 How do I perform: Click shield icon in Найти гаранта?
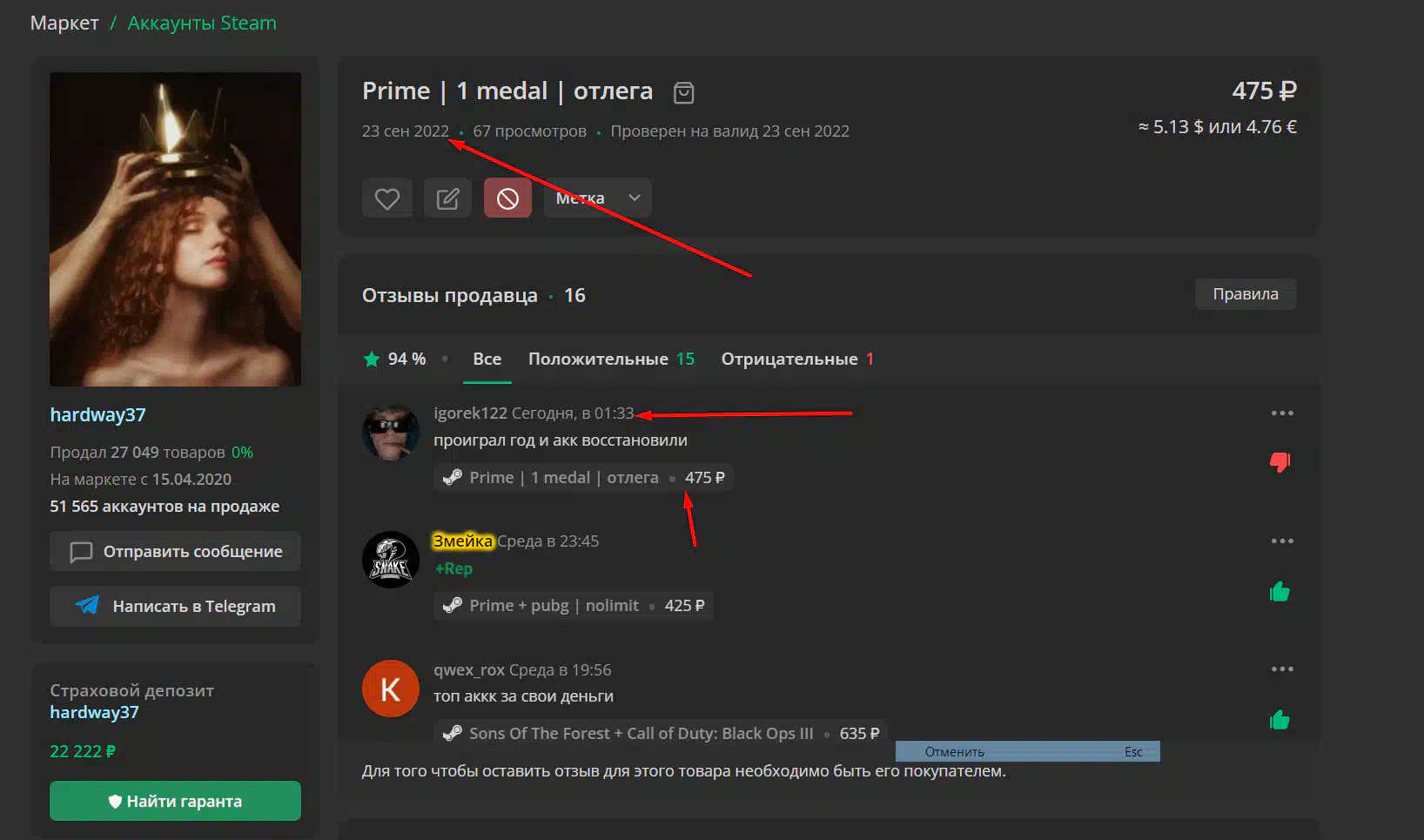[115, 801]
